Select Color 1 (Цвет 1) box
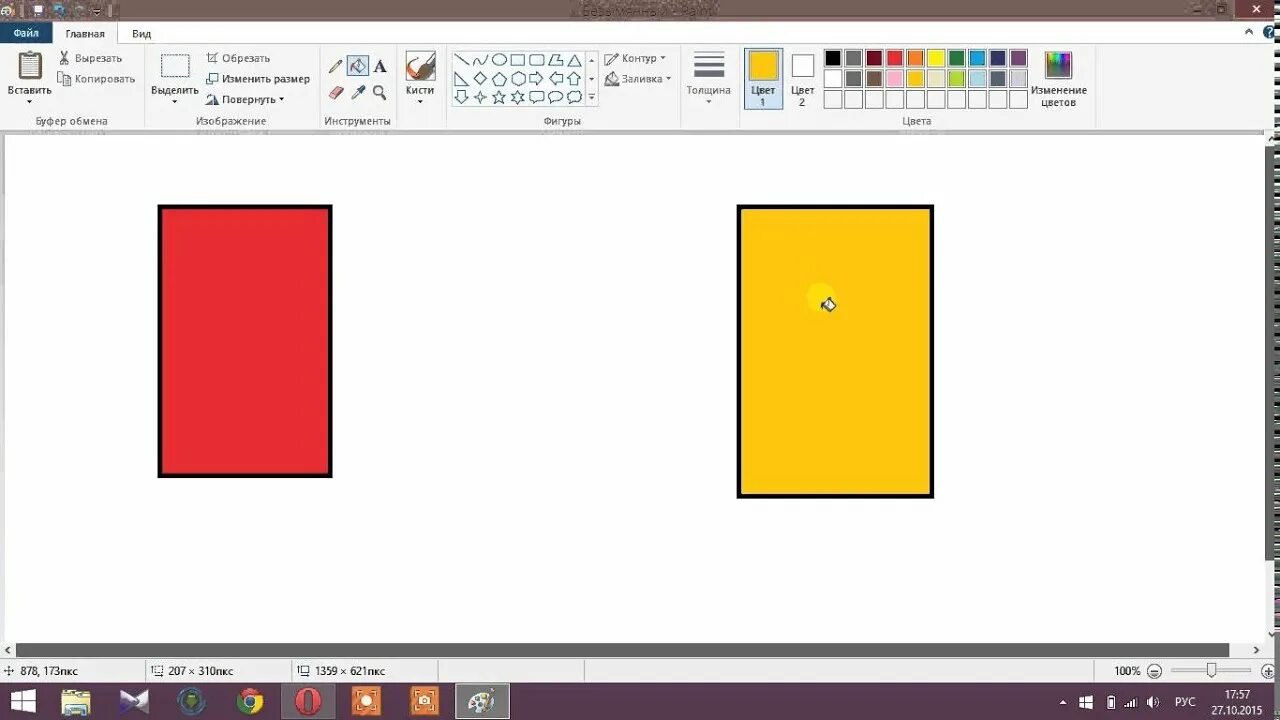This screenshot has width=1280, height=720. [763, 79]
